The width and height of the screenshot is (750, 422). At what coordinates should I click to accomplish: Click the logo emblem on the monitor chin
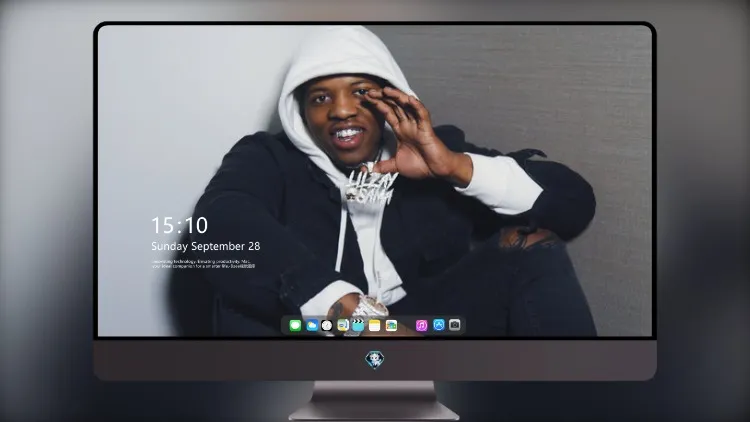[375, 360]
